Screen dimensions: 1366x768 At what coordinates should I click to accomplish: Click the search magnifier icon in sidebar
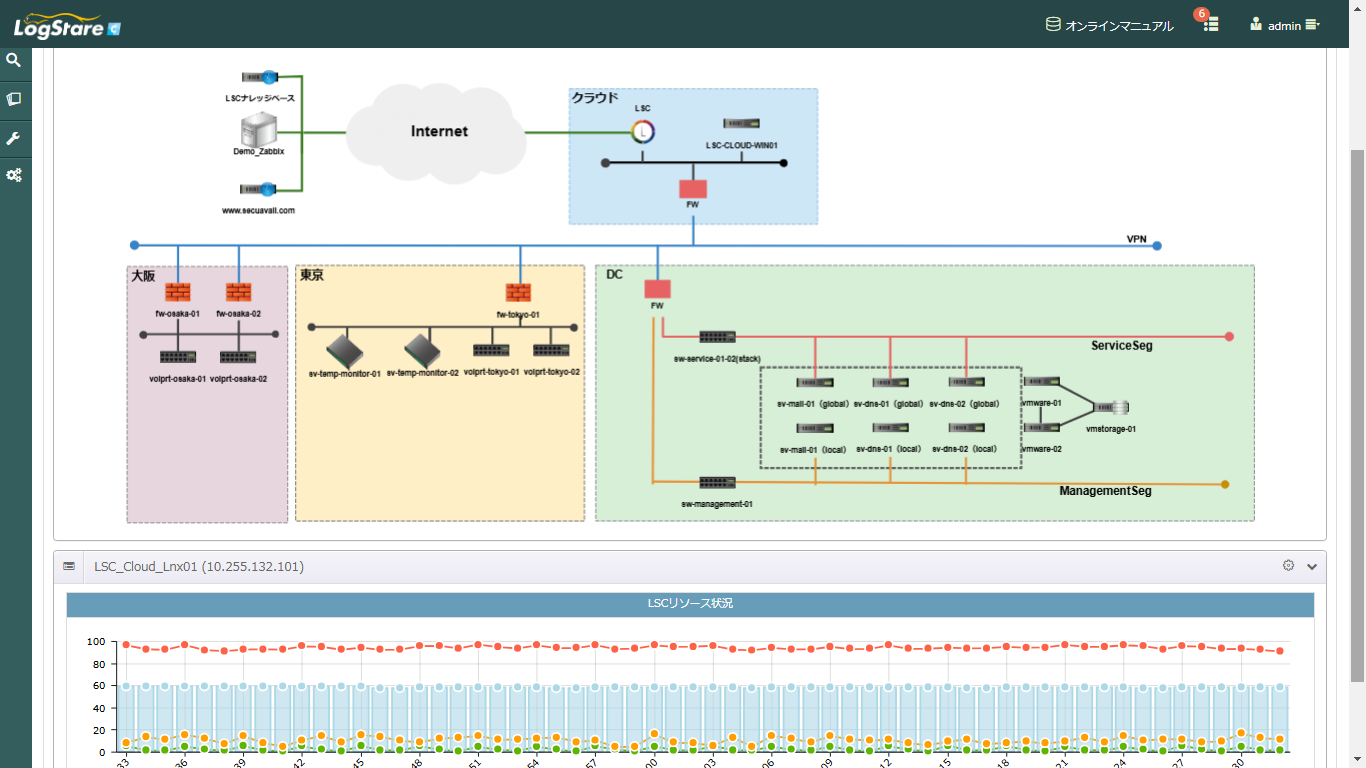pos(14,61)
